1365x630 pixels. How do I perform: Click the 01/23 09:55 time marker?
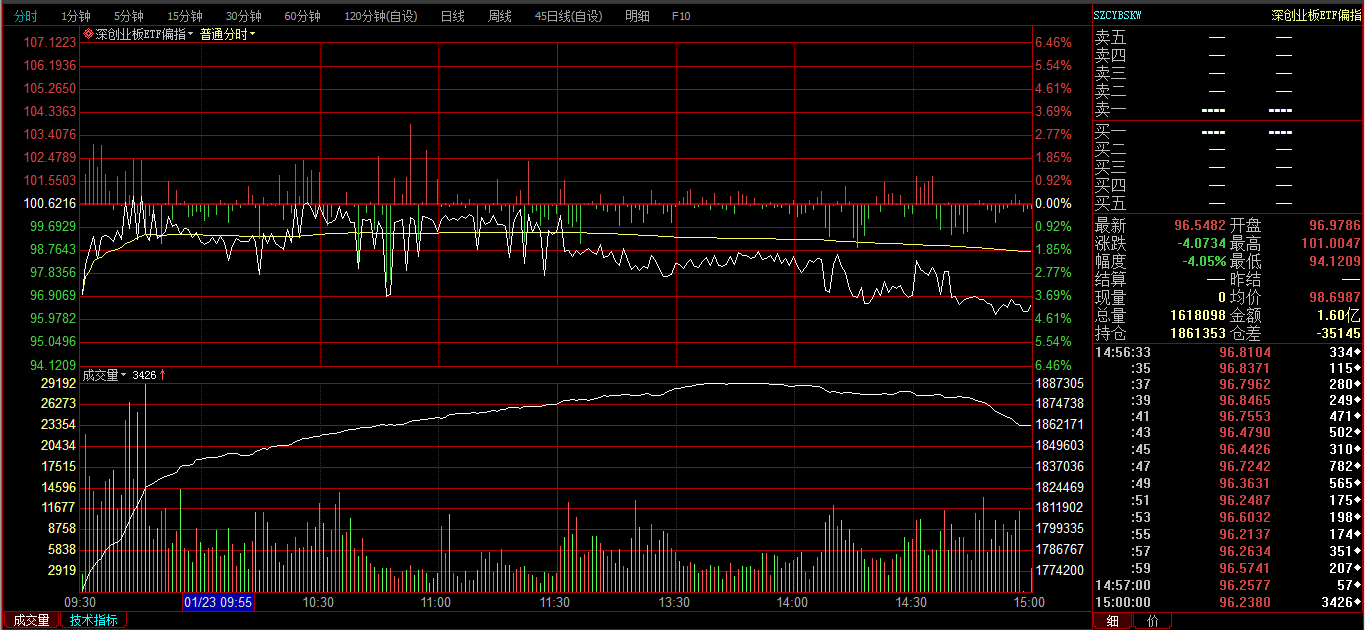pyautogui.click(x=217, y=603)
